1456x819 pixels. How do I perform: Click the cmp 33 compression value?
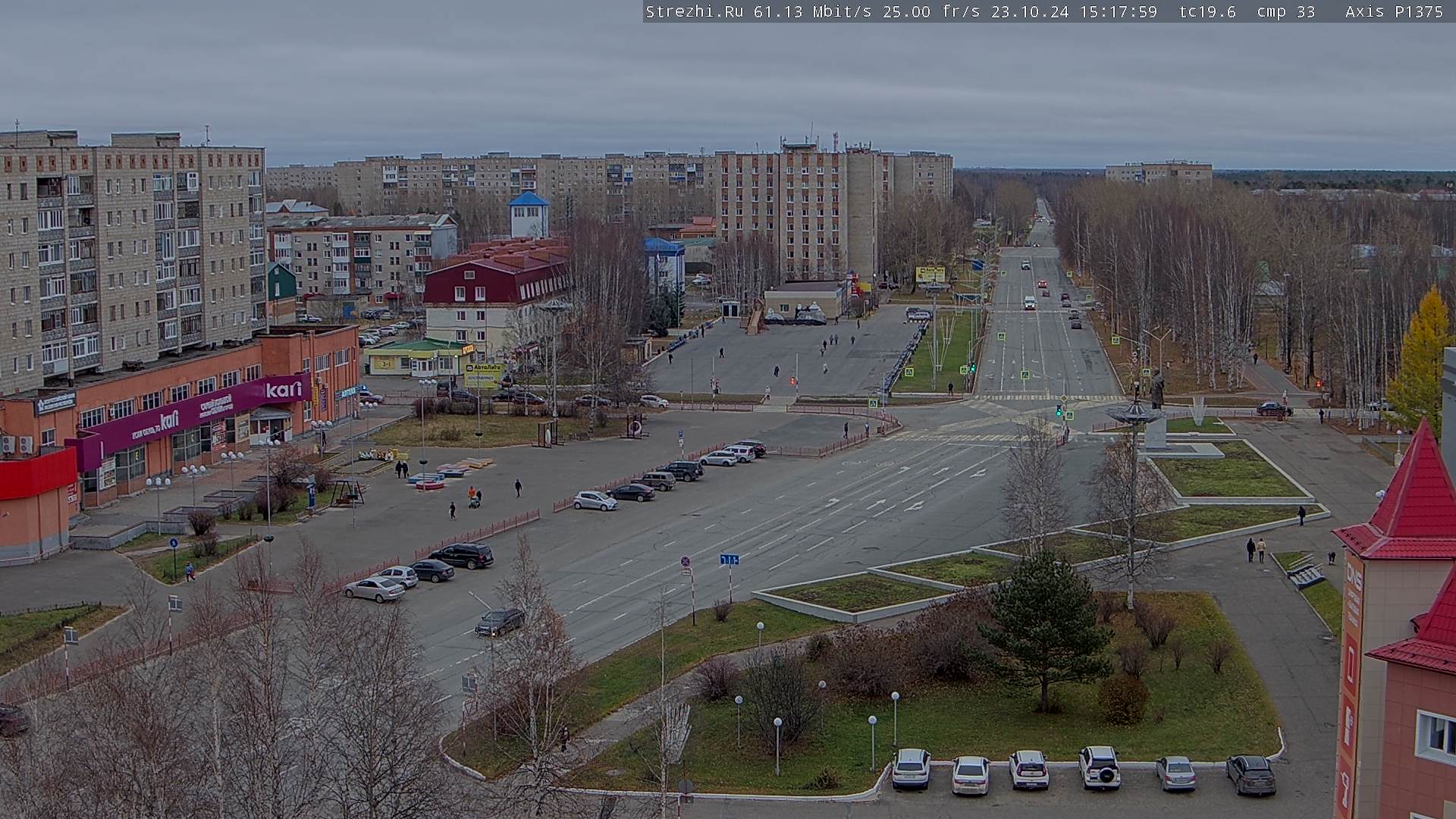tap(1285, 11)
